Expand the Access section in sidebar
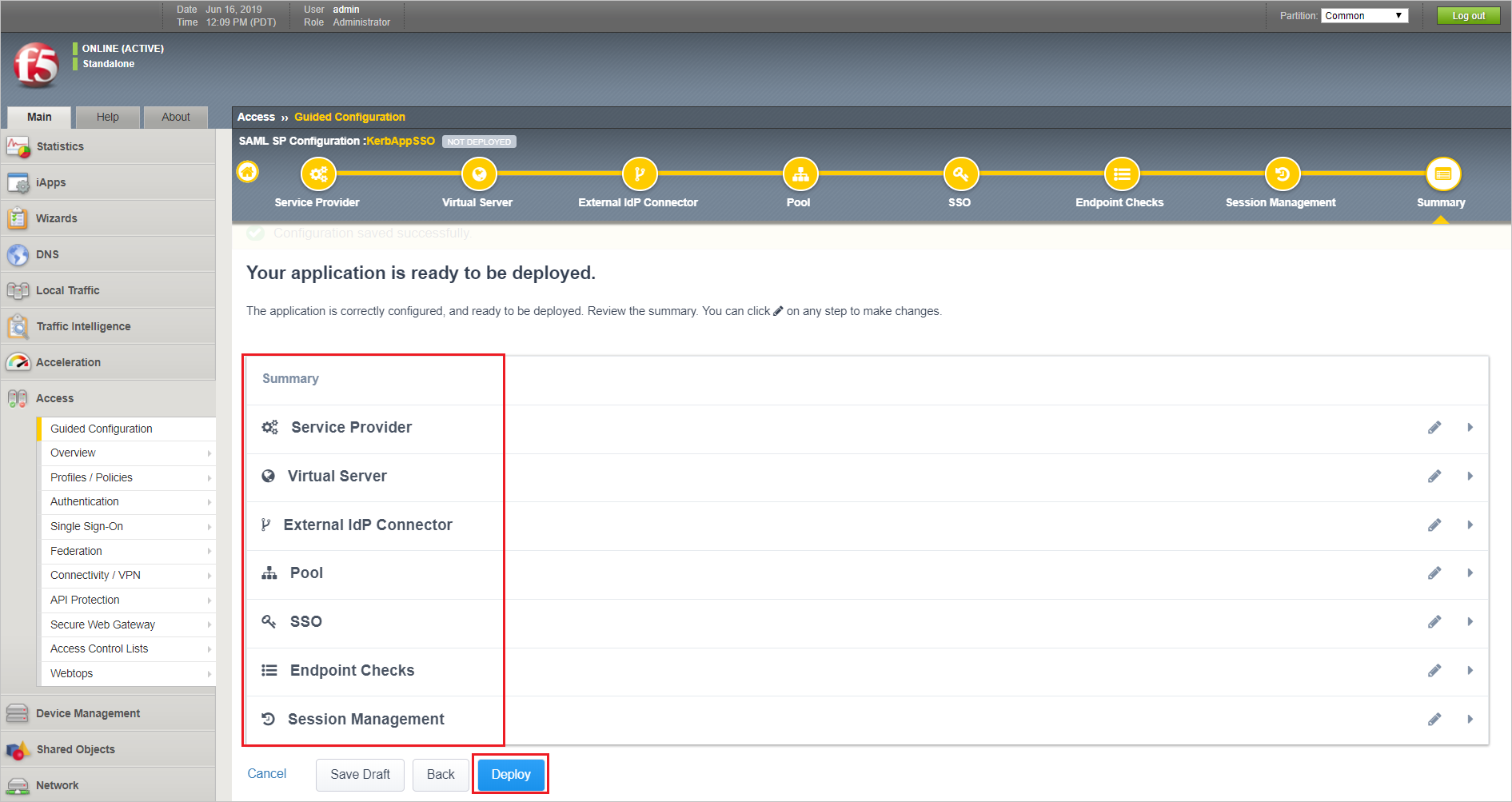The width and height of the screenshot is (1512, 802). click(108, 398)
